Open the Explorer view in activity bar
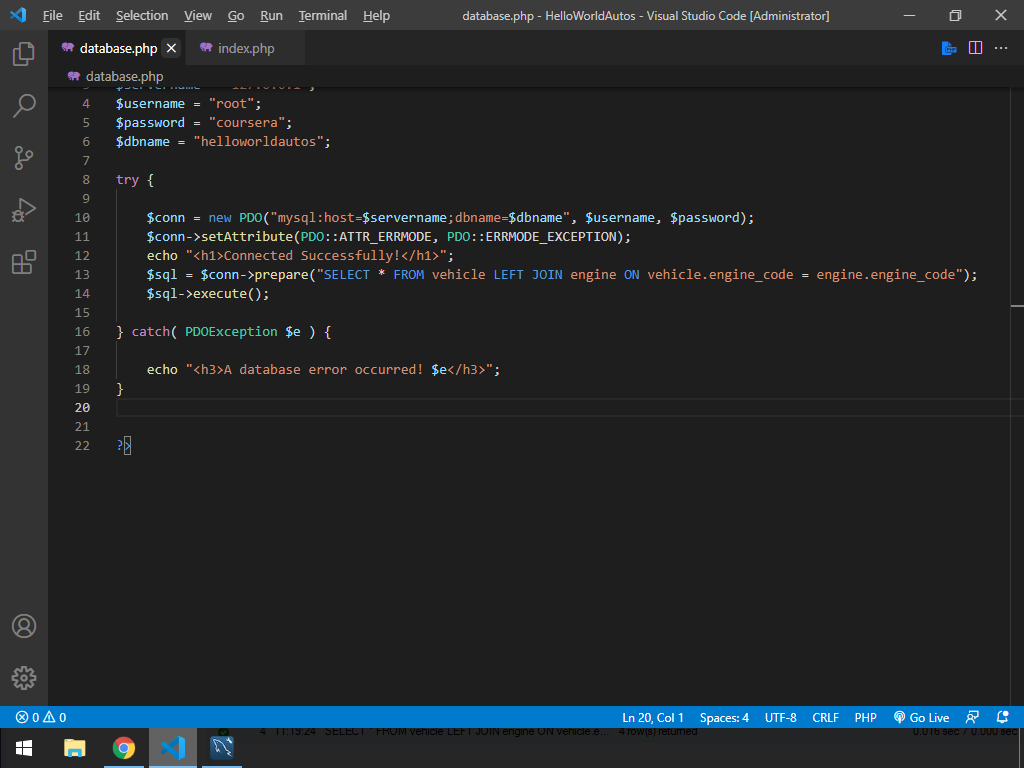Screen dimensions: 1024x768 pyautogui.click(x=24, y=54)
